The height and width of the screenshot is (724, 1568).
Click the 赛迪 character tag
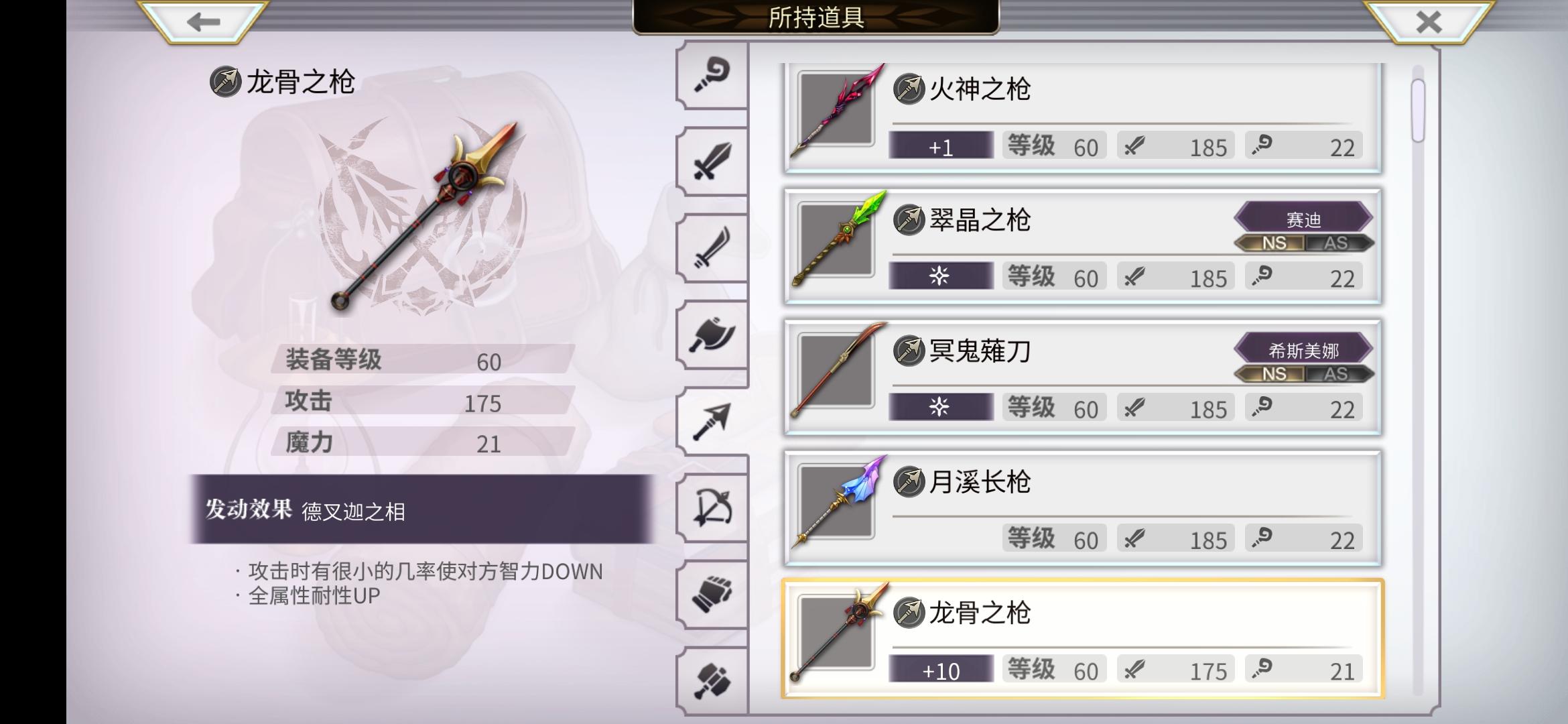(x=1303, y=219)
